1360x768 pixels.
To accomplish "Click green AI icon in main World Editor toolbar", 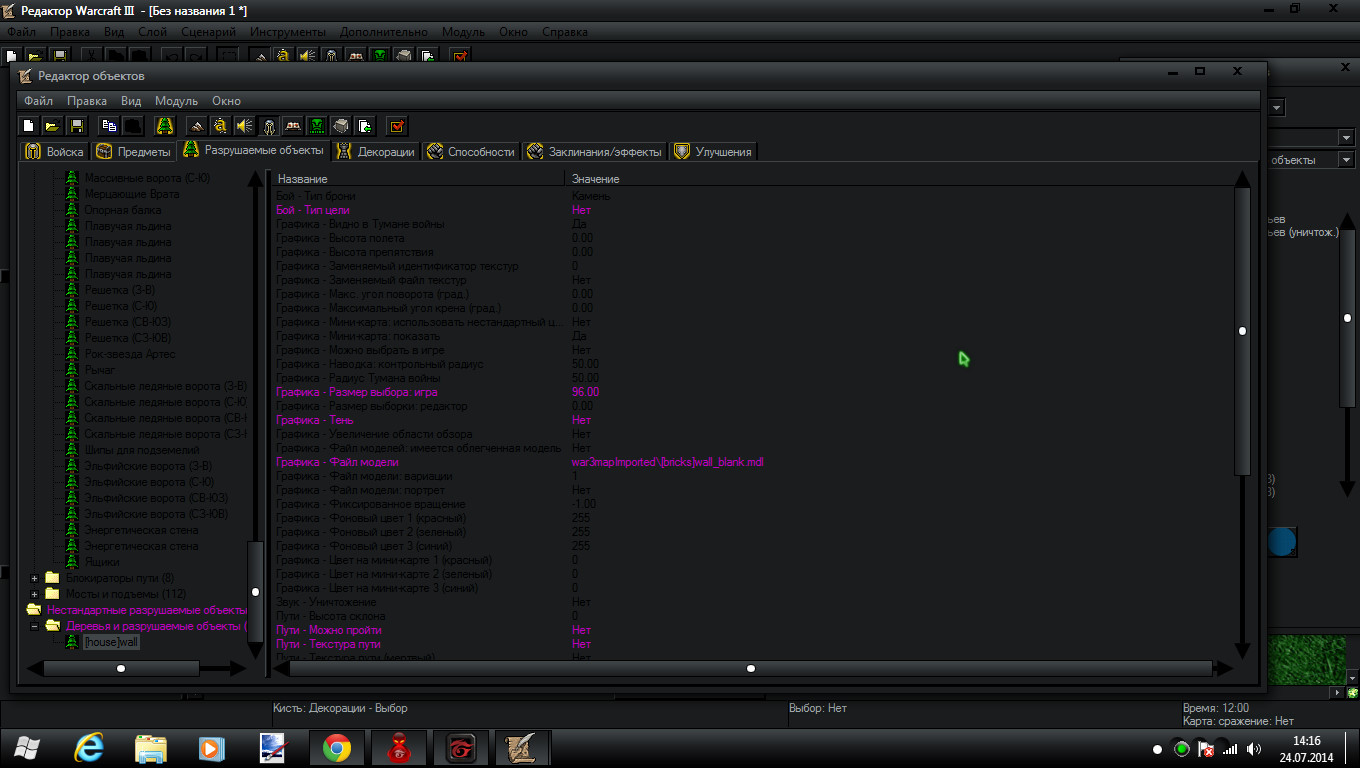I will tap(380, 56).
